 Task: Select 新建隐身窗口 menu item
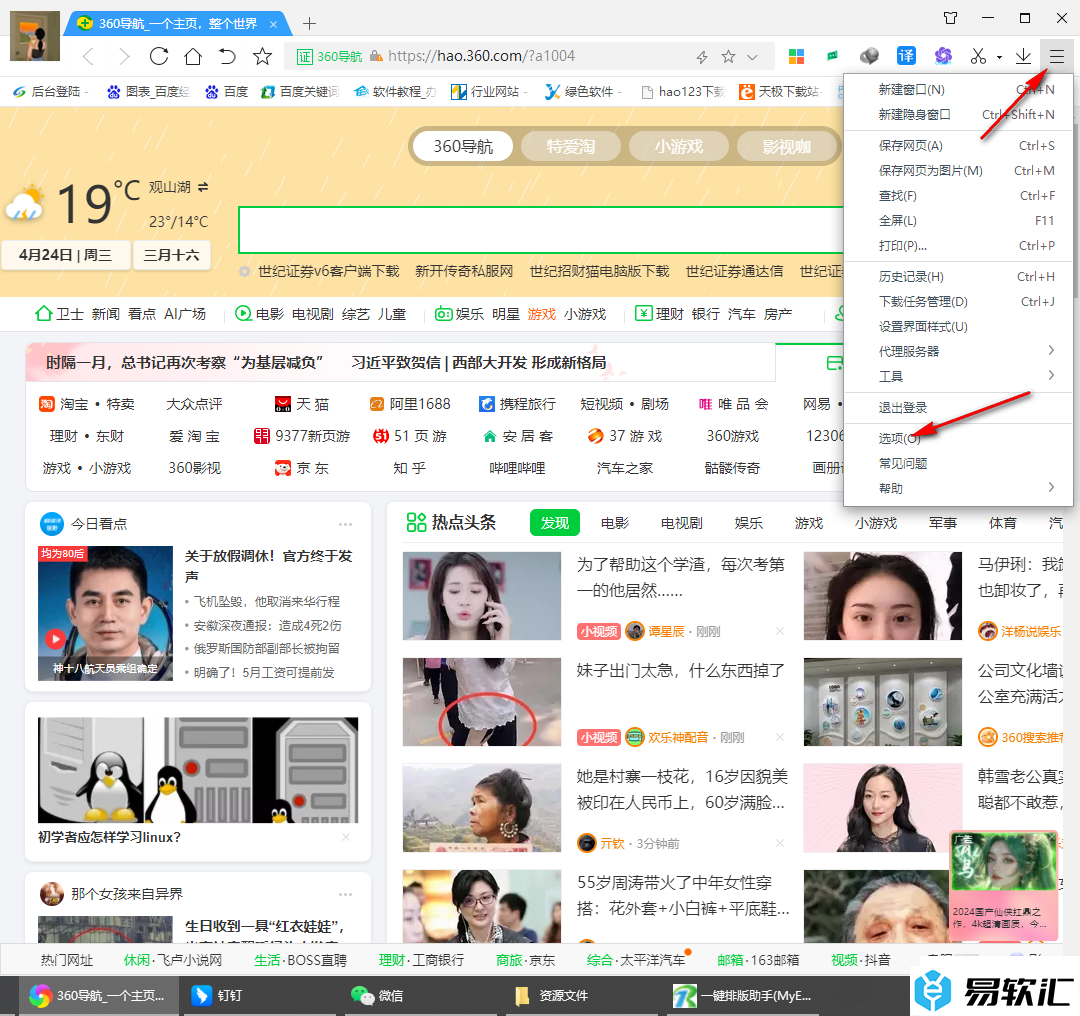tap(959, 114)
